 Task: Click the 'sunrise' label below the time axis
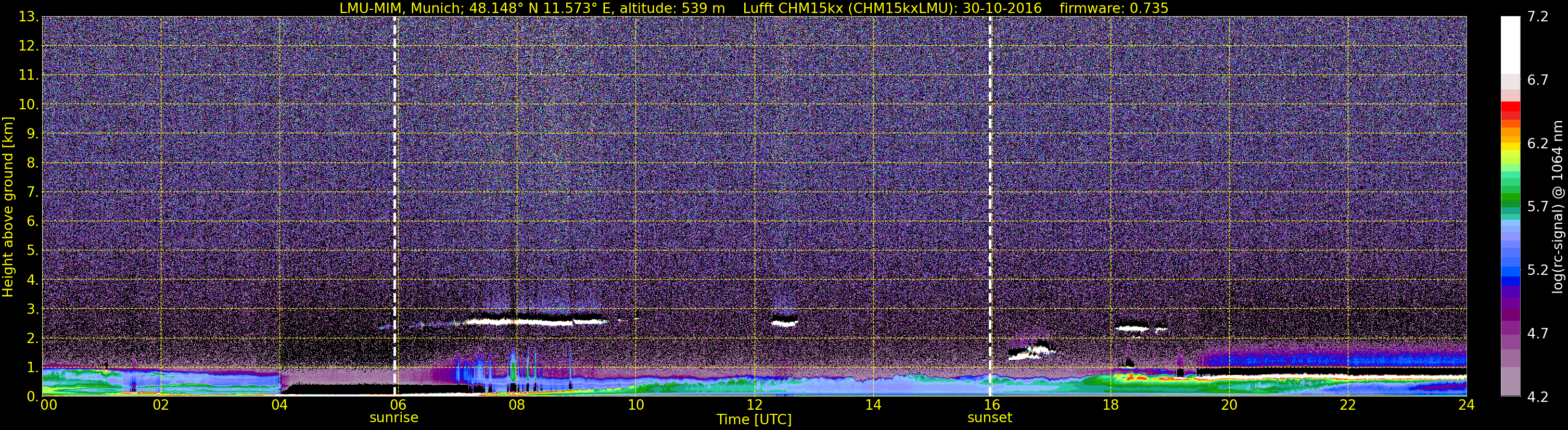tap(394, 418)
